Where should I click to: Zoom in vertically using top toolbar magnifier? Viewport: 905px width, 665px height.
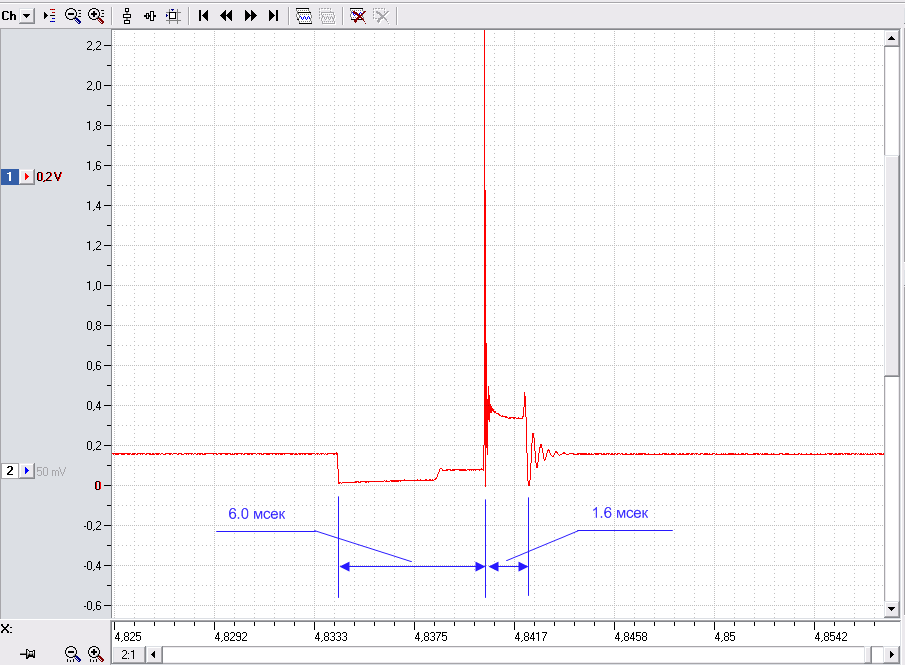pyautogui.click(x=96, y=16)
